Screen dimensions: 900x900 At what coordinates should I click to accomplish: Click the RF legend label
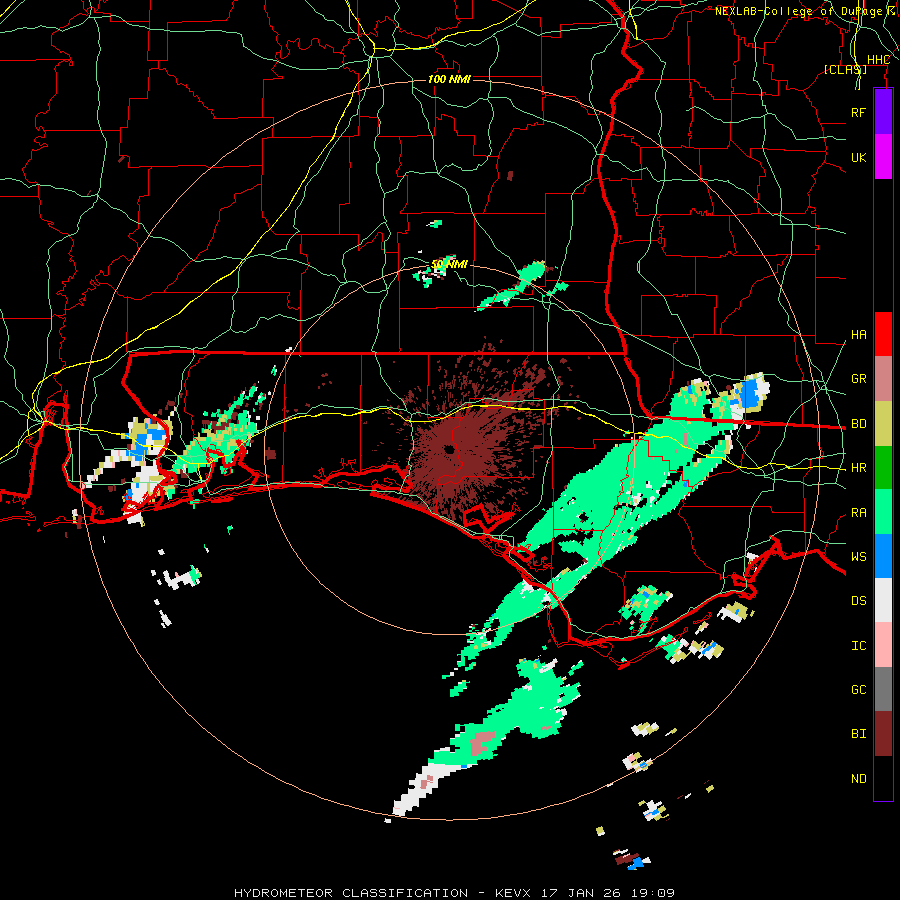point(859,112)
